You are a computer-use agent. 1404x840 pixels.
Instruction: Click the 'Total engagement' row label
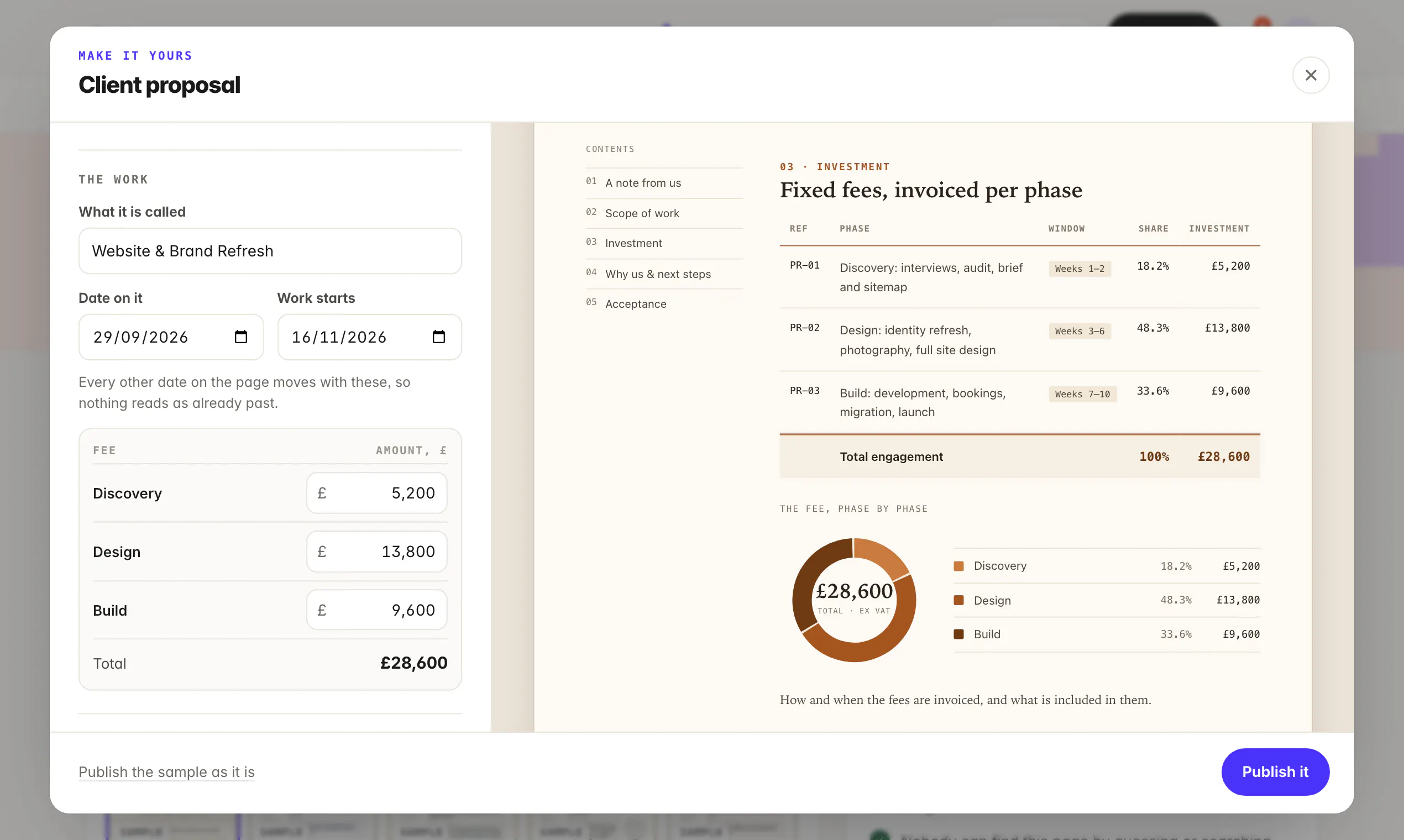pos(891,457)
